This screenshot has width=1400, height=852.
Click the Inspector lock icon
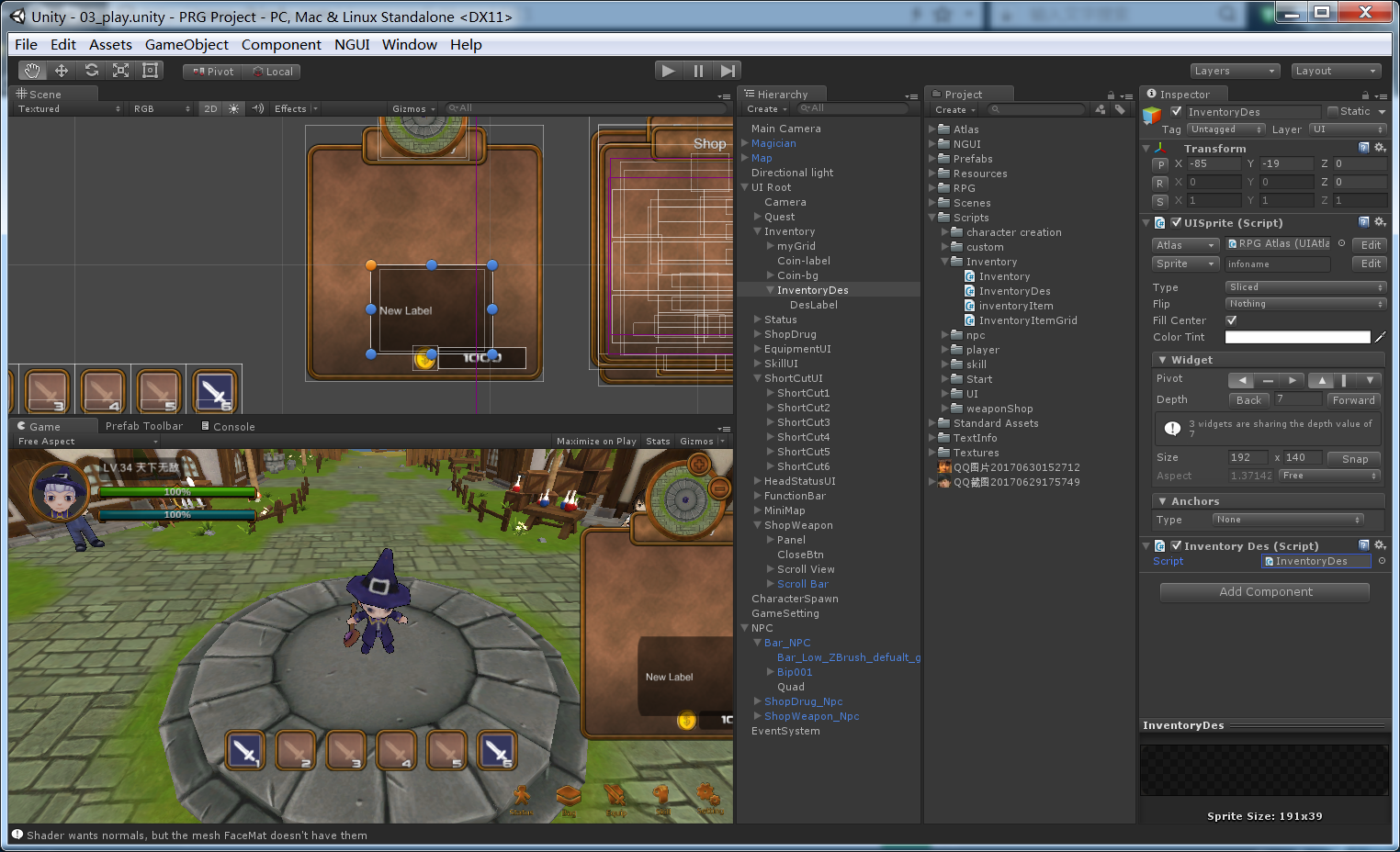(1365, 95)
